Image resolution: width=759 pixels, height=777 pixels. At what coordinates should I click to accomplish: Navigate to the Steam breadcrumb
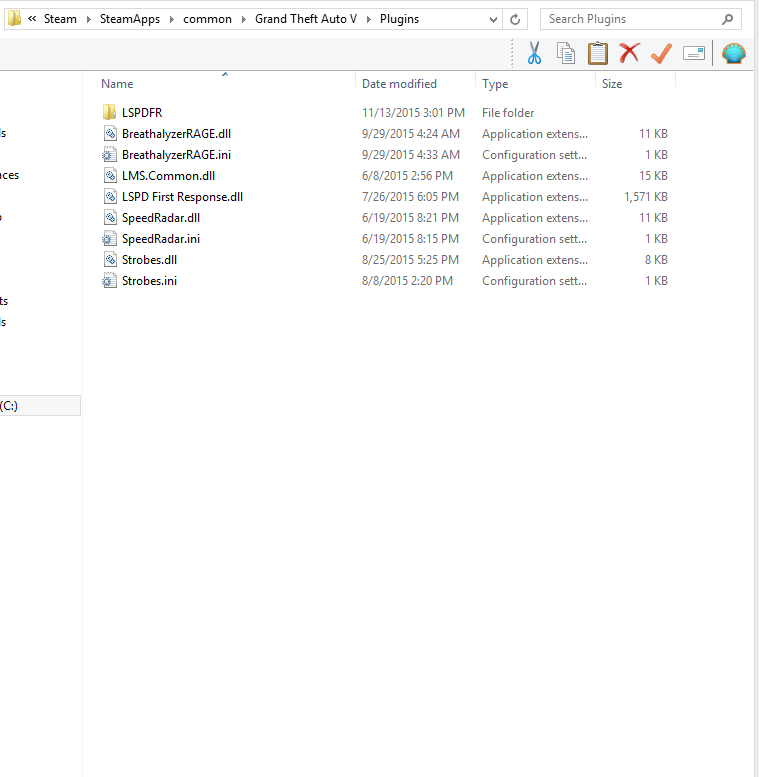pos(60,19)
